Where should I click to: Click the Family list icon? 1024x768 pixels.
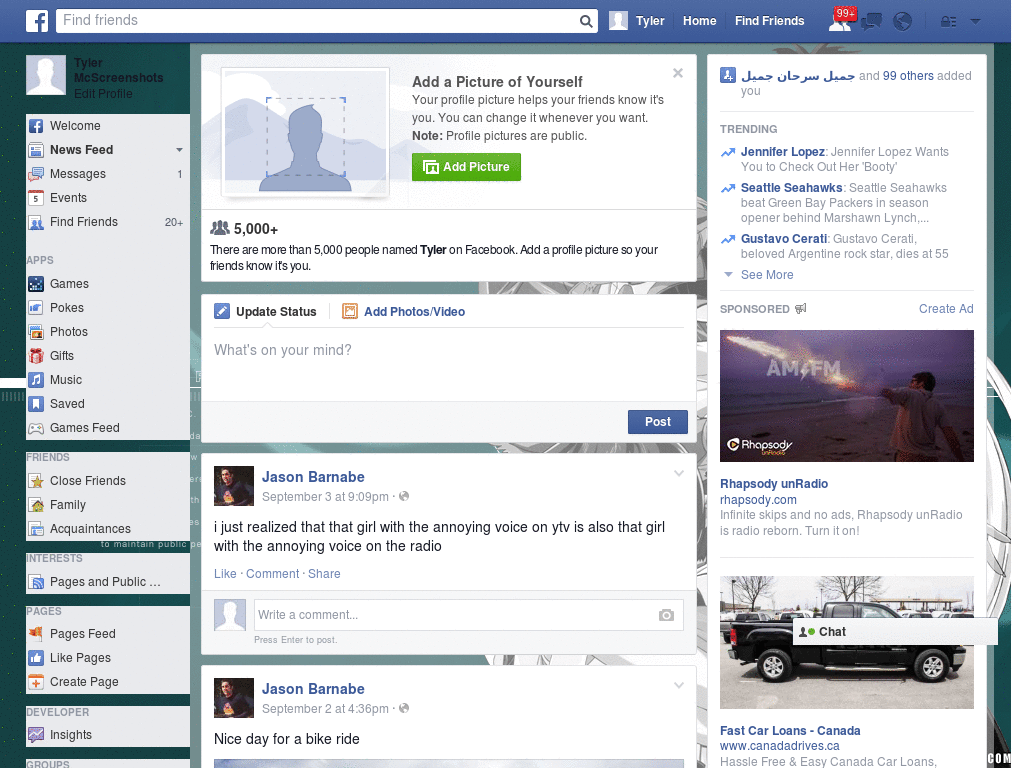[x=36, y=505]
